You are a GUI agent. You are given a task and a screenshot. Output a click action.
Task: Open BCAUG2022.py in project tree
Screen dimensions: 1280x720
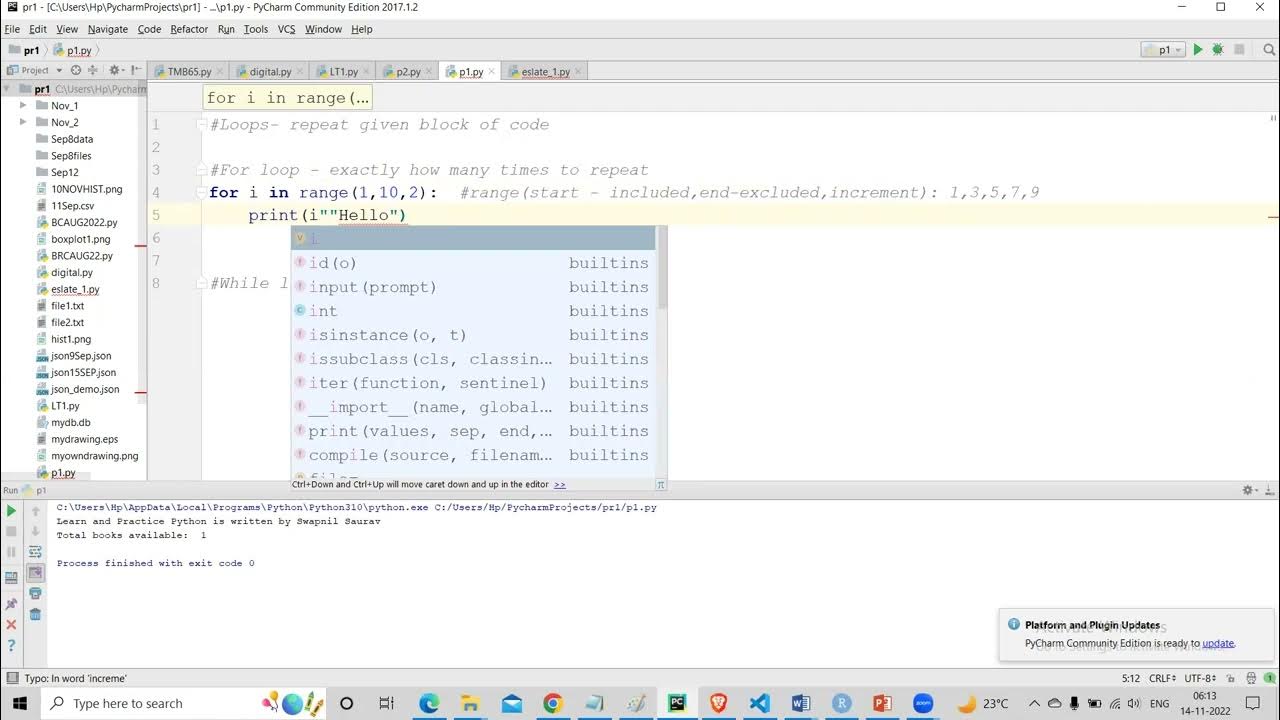pos(84,222)
